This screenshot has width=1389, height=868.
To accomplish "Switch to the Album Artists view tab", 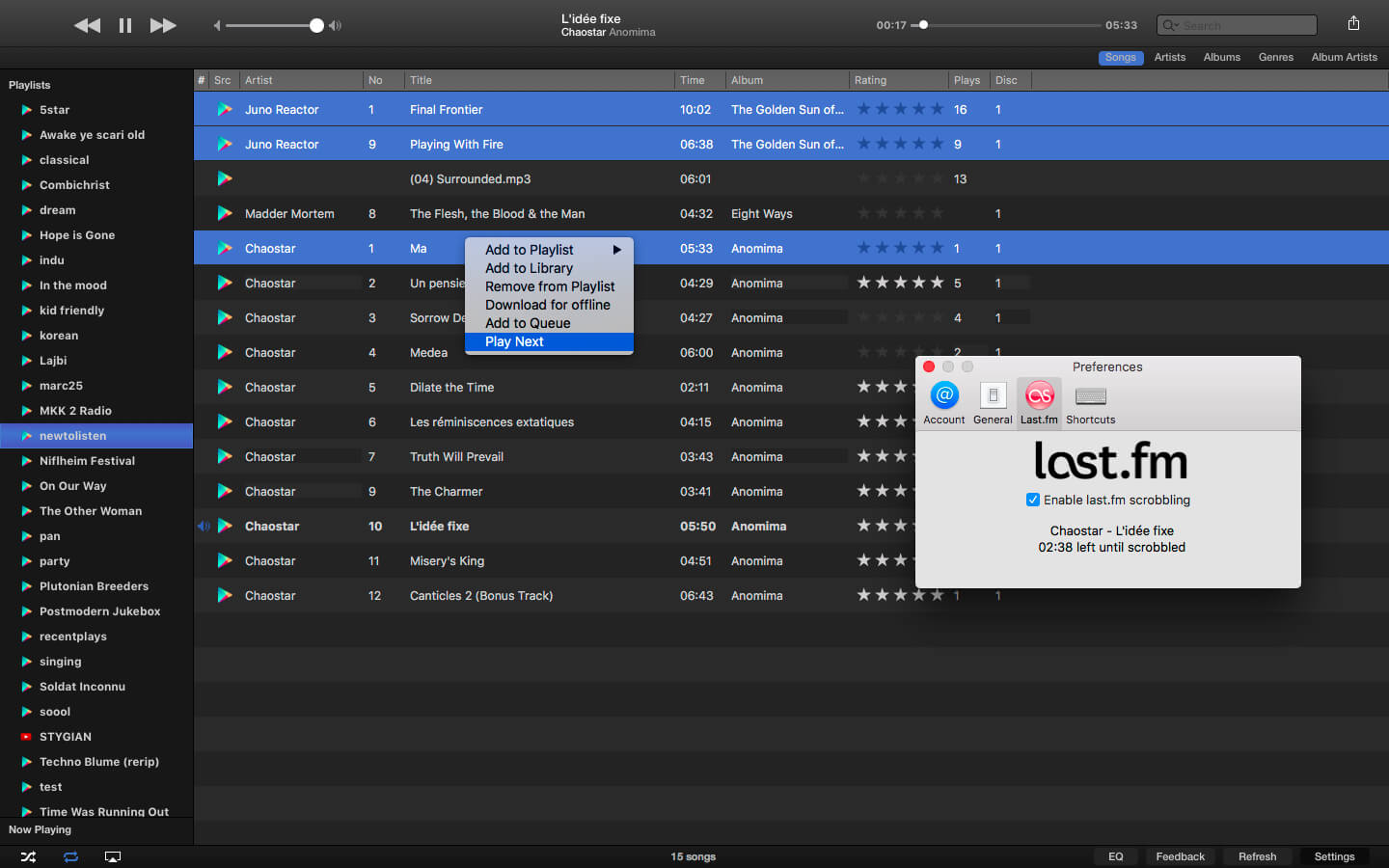I will [x=1344, y=58].
